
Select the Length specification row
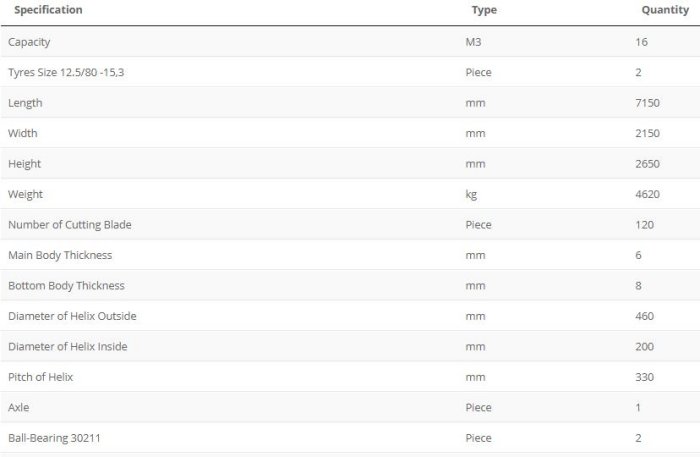click(25, 103)
